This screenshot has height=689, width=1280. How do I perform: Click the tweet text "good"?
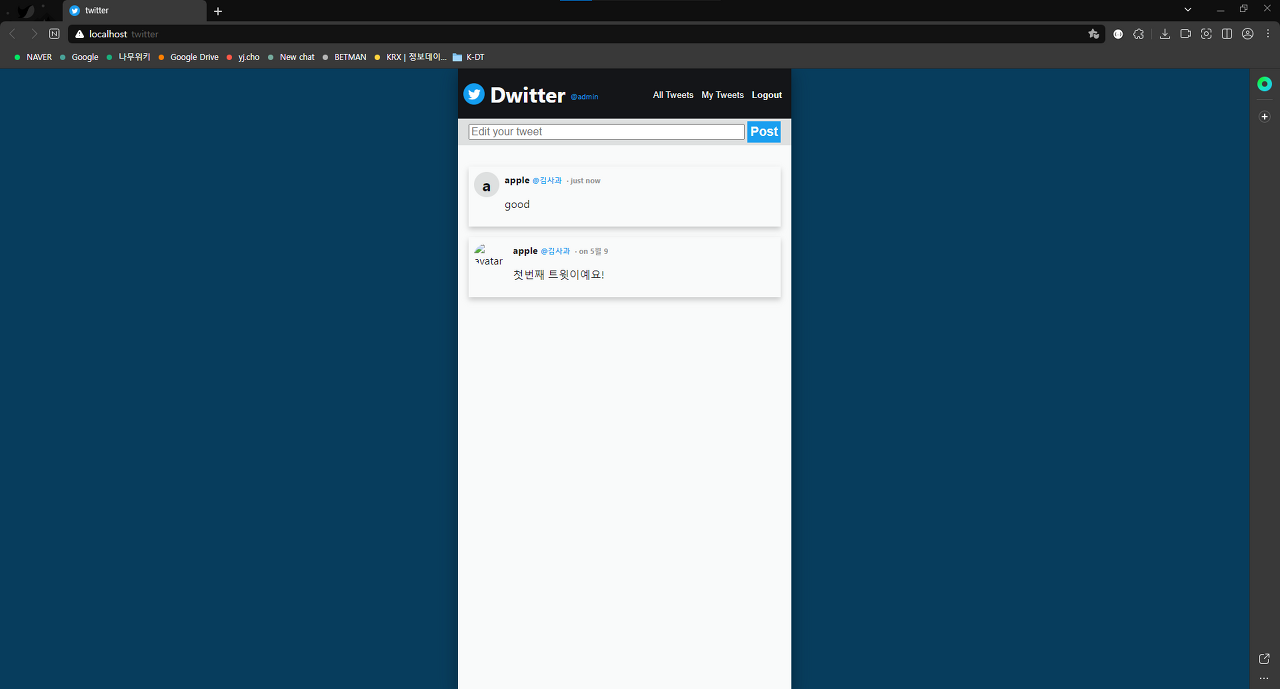[517, 204]
